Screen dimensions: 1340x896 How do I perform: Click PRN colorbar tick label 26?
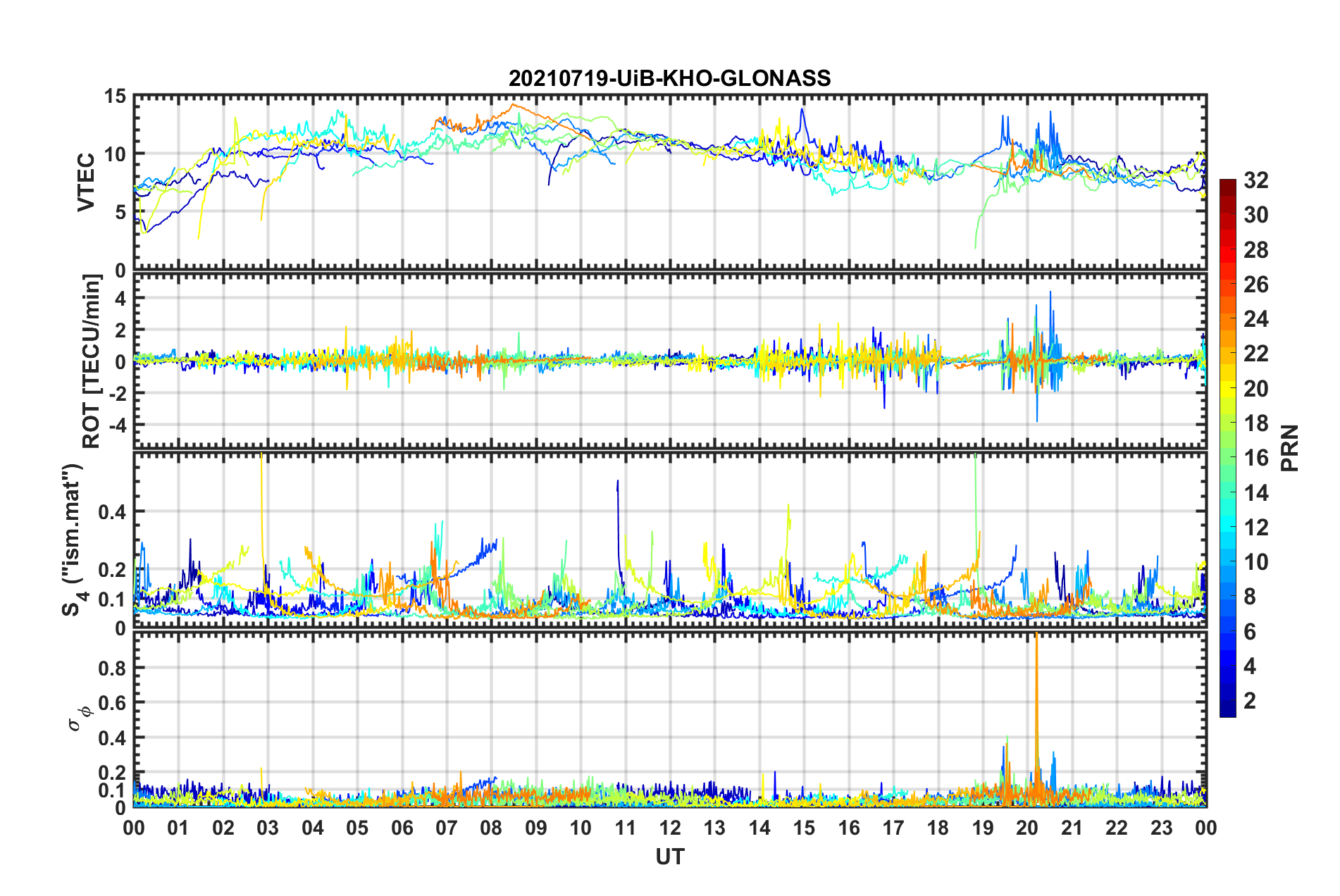pos(1255,285)
